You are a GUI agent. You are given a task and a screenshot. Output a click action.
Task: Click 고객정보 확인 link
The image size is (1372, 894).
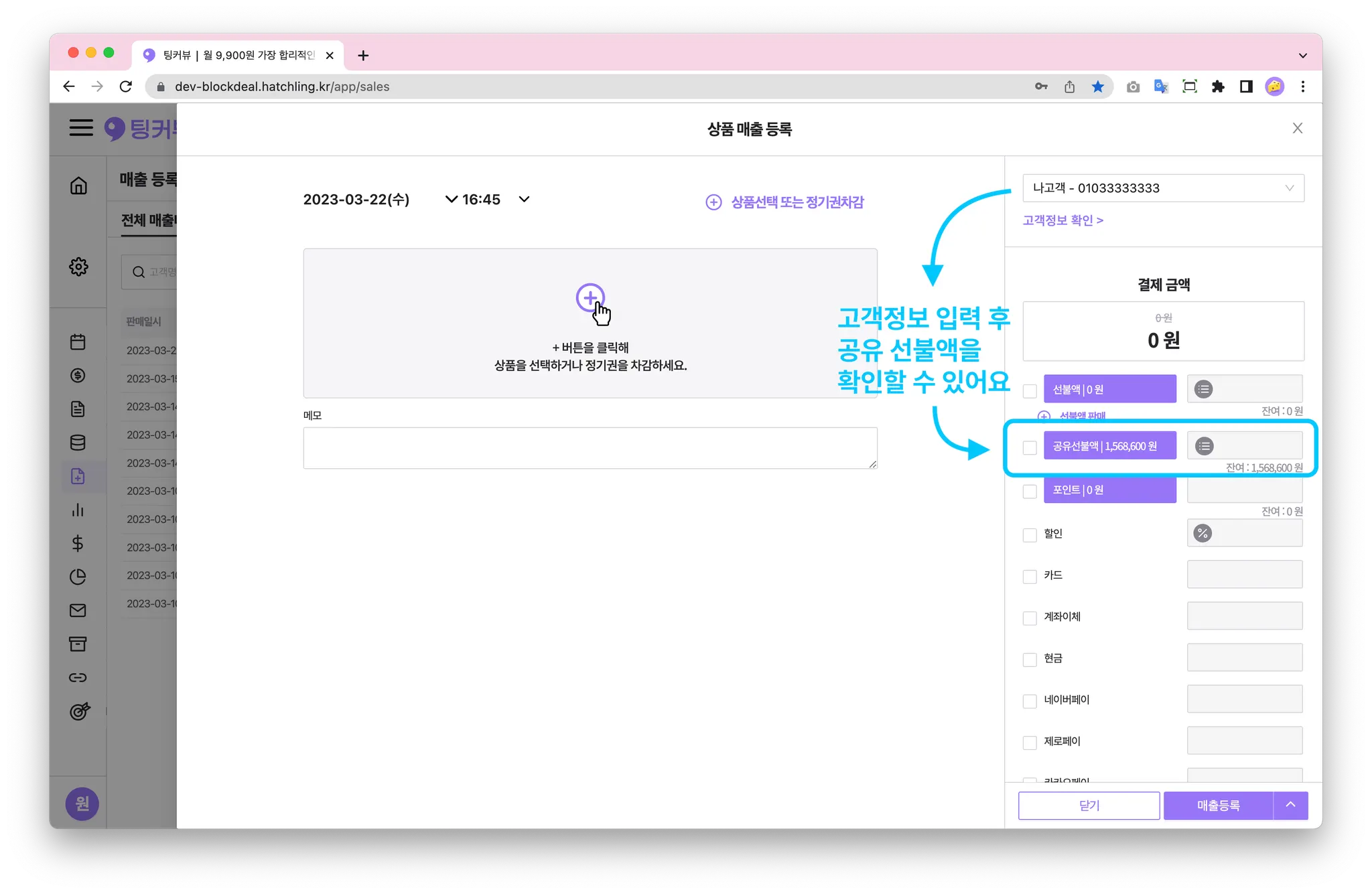1062,220
